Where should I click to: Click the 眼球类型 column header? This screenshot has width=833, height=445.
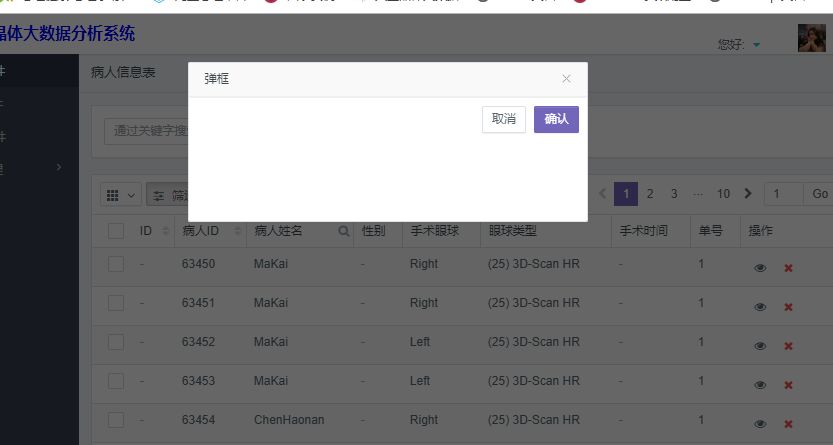(512, 231)
